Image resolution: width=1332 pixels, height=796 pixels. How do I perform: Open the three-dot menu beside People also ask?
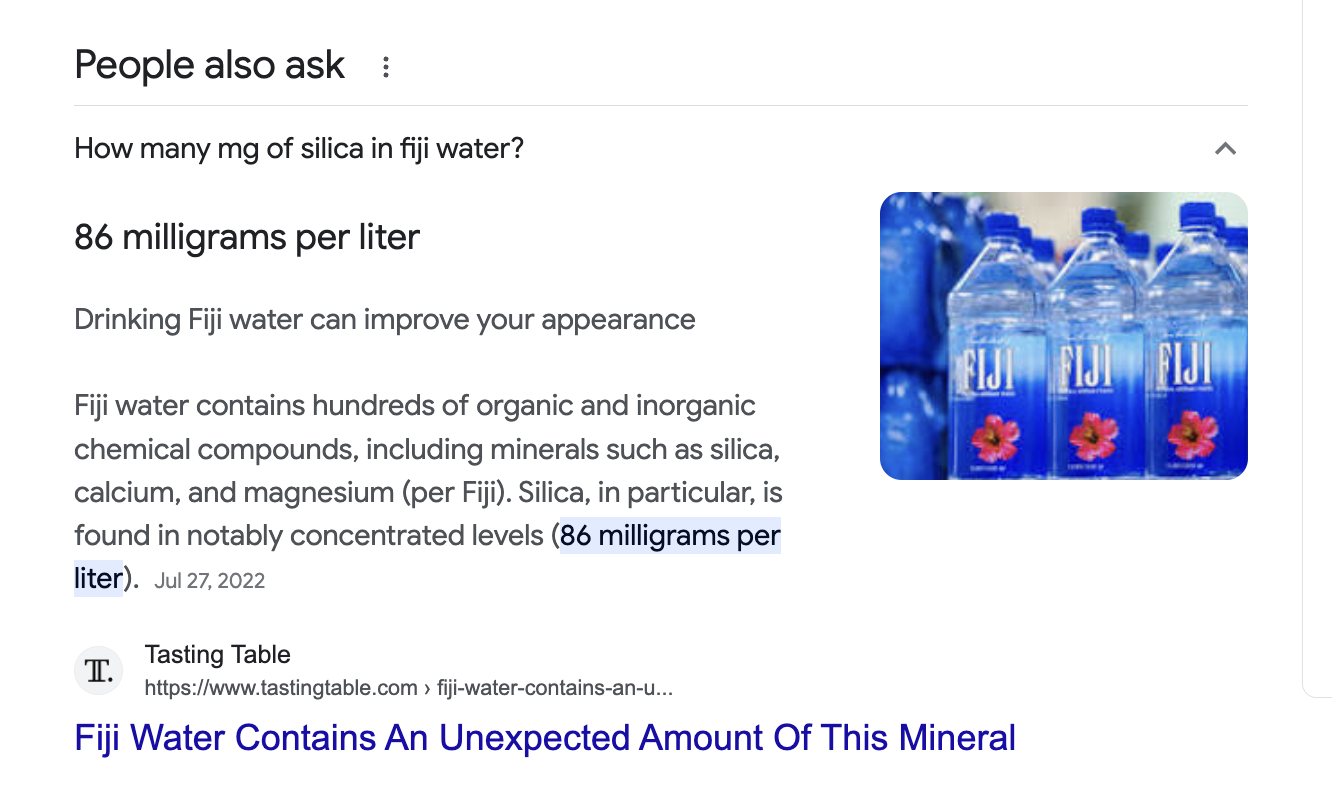coord(386,68)
